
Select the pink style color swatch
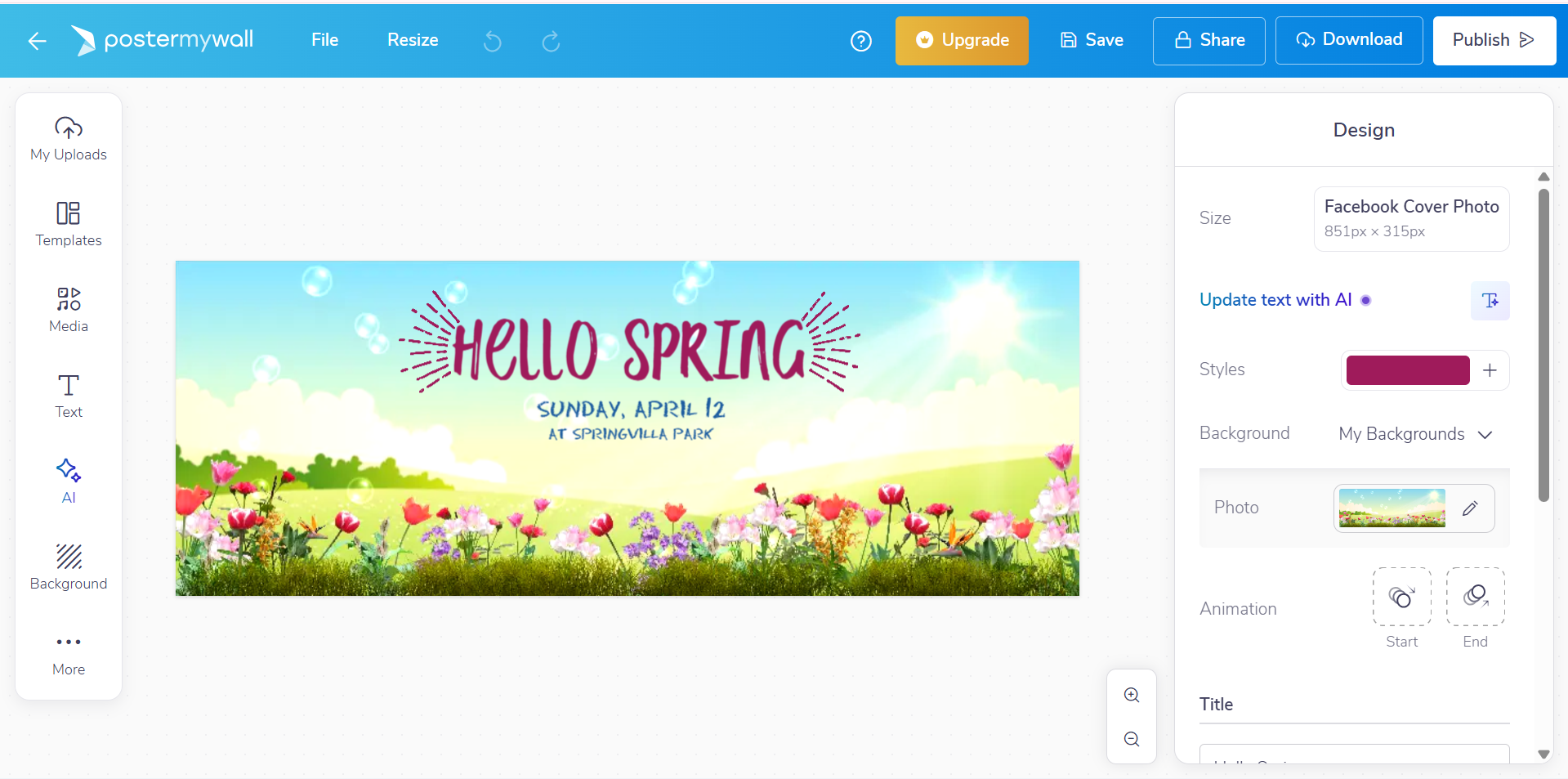[x=1407, y=370]
